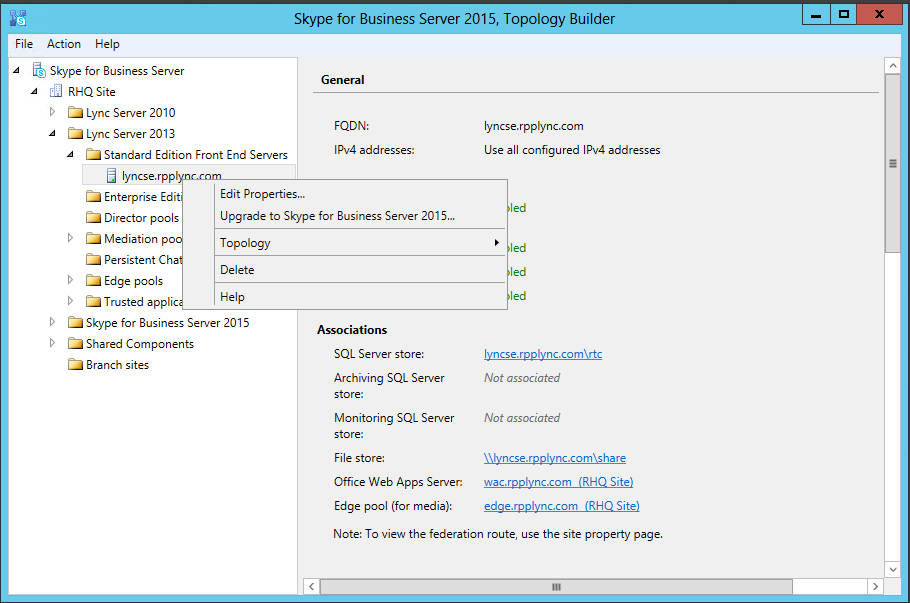Image resolution: width=910 pixels, height=603 pixels.
Task: Click the Standard Edition Front End Servers folder icon
Action: (x=93, y=154)
